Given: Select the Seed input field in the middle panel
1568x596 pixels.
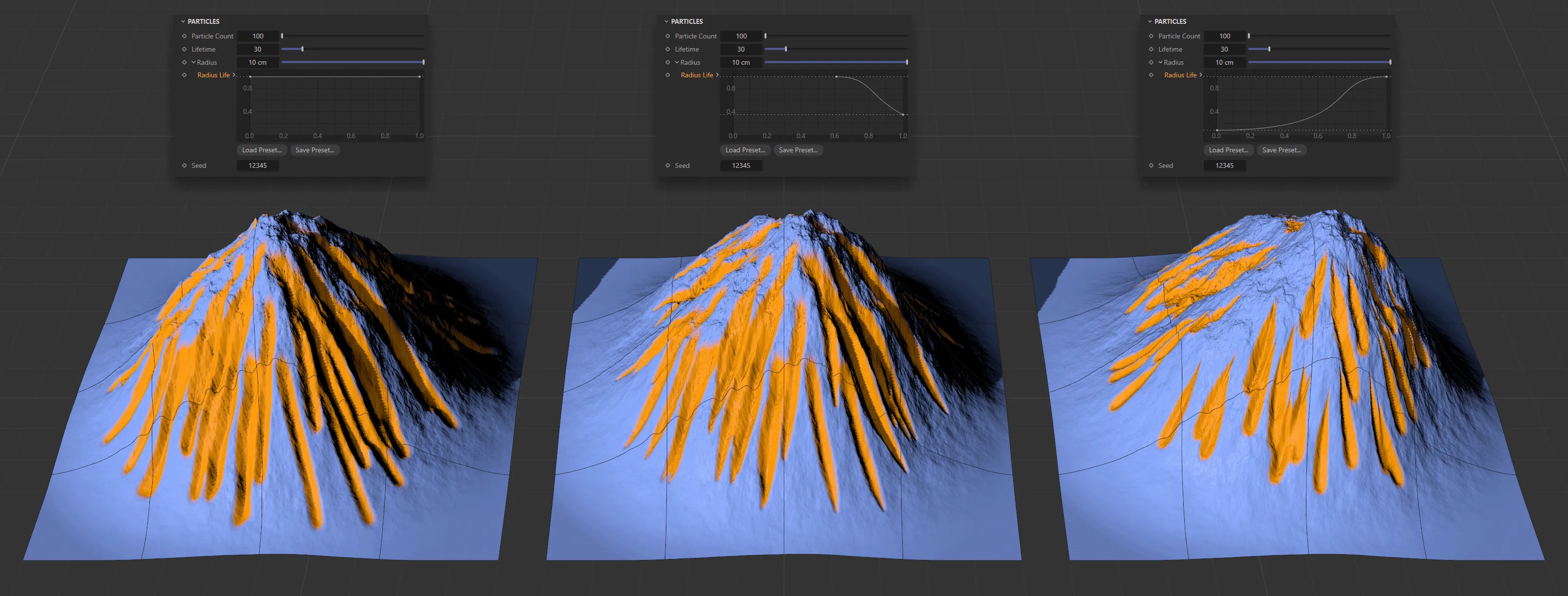Looking at the screenshot, I should [x=741, y=165].
